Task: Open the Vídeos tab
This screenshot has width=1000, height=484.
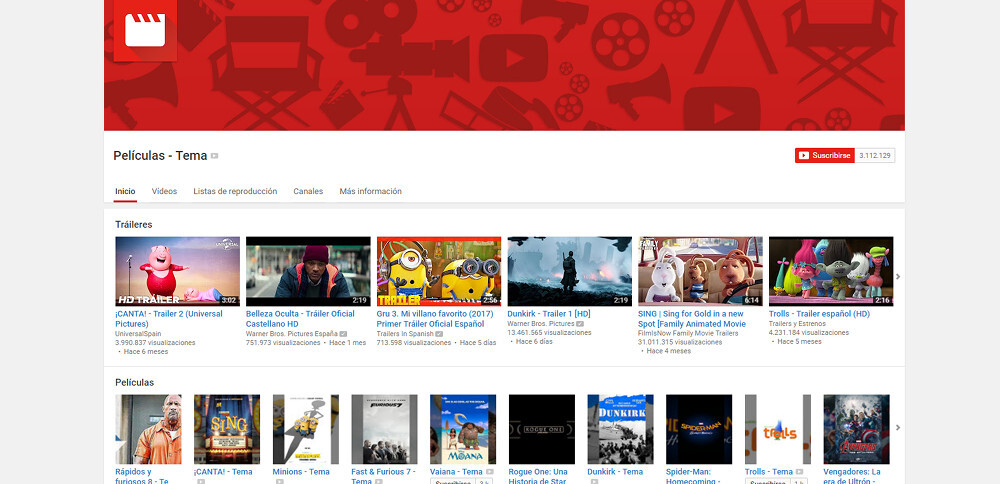Action: [x=165, y=191]
